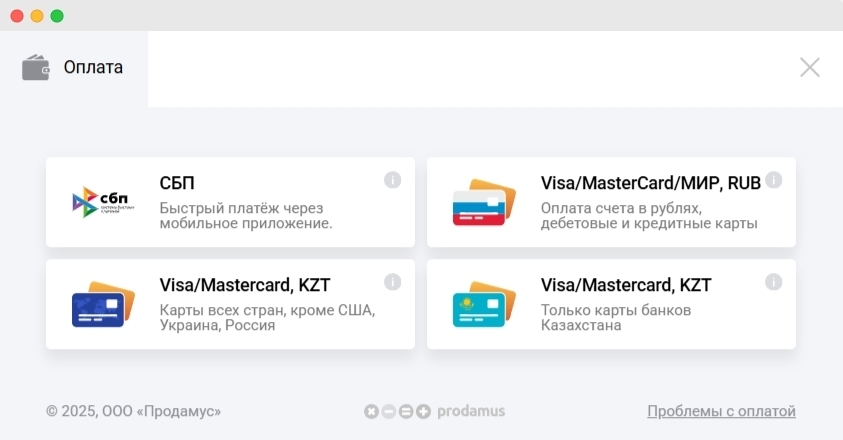
Task: Click the Kazakhstan flag card icon
Action: [483, 304]
